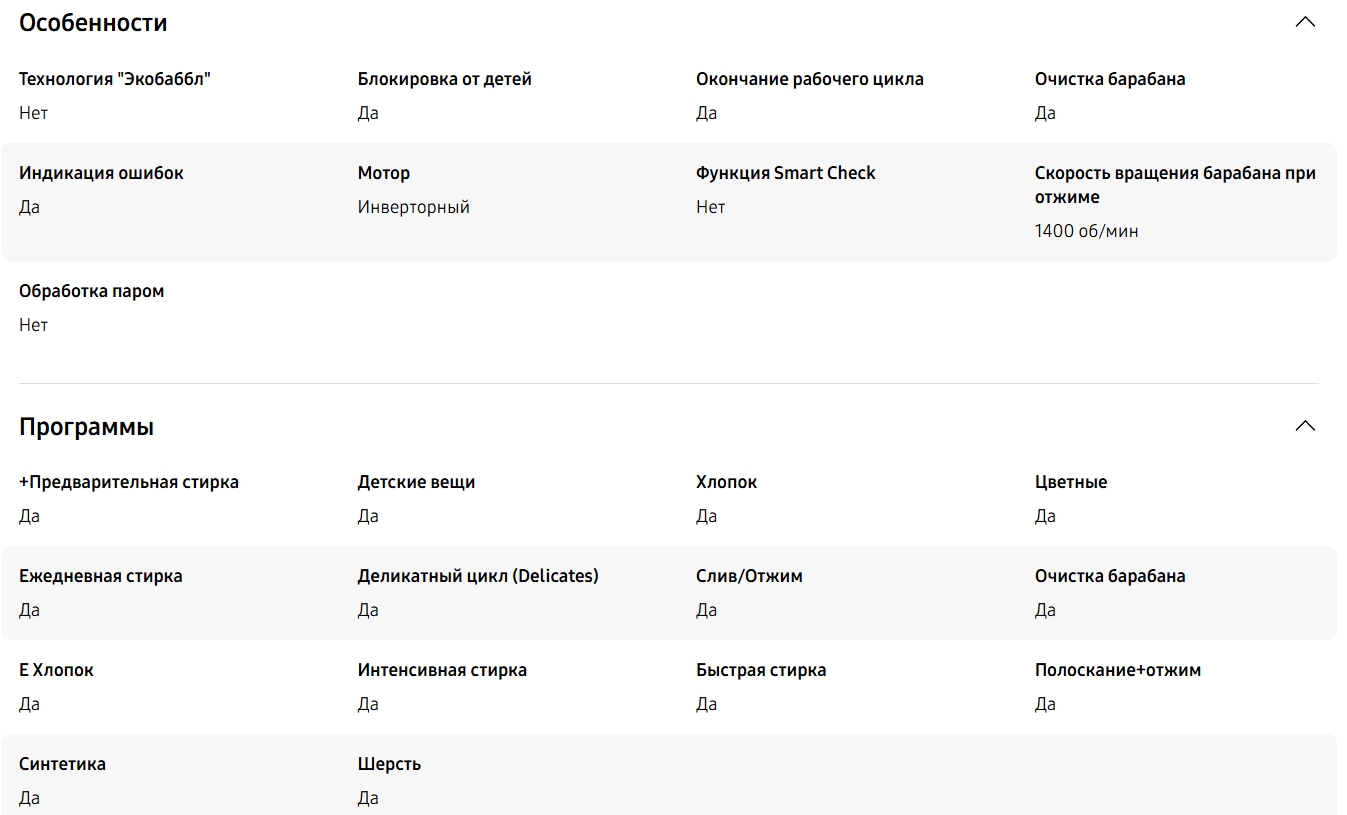Collapse the Программы section chevron
Image resolution: width=1347 pixels, height=815 pixels.
[1305, 426]
